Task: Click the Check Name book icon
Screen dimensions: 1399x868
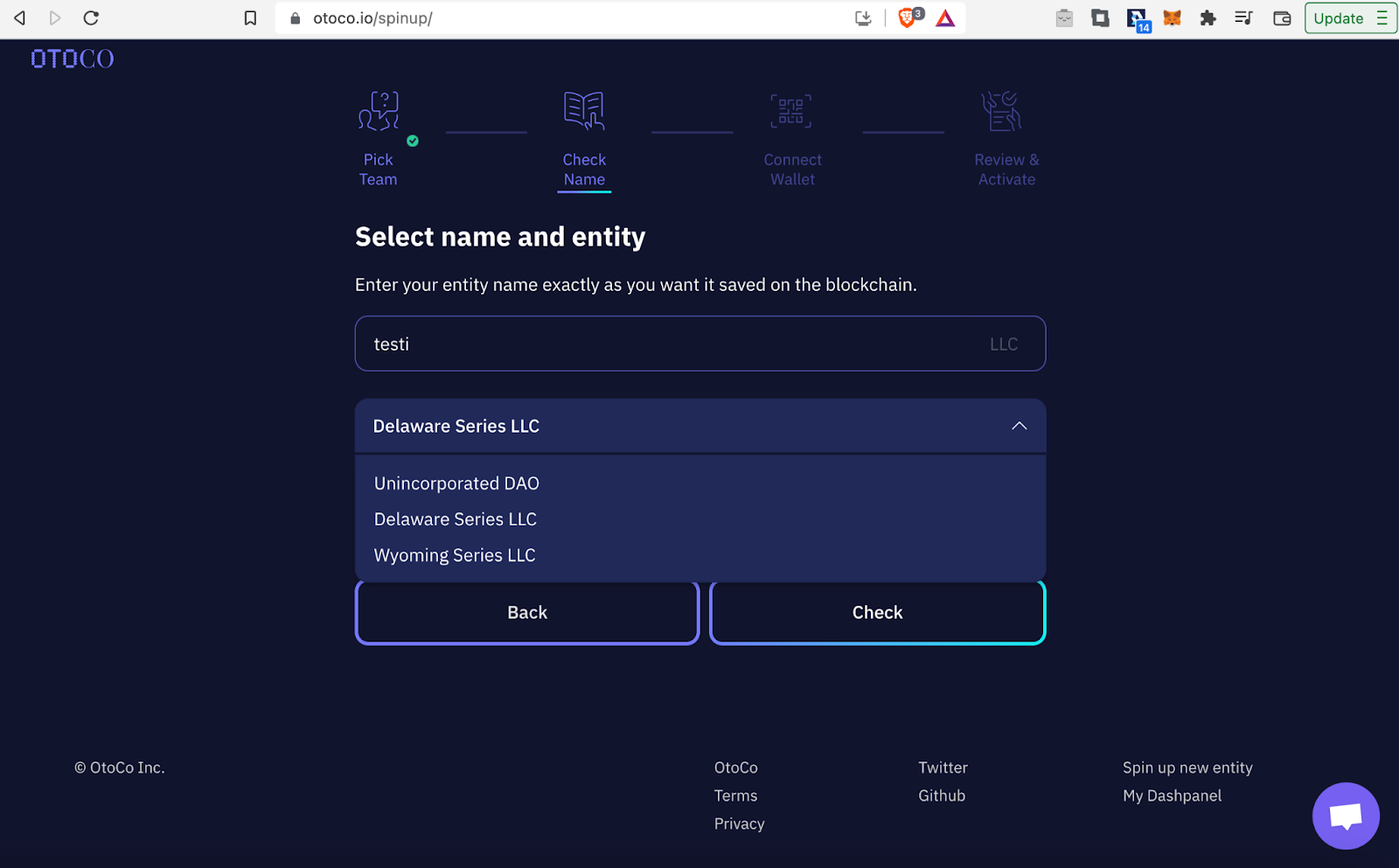Action: pos(584,111)
